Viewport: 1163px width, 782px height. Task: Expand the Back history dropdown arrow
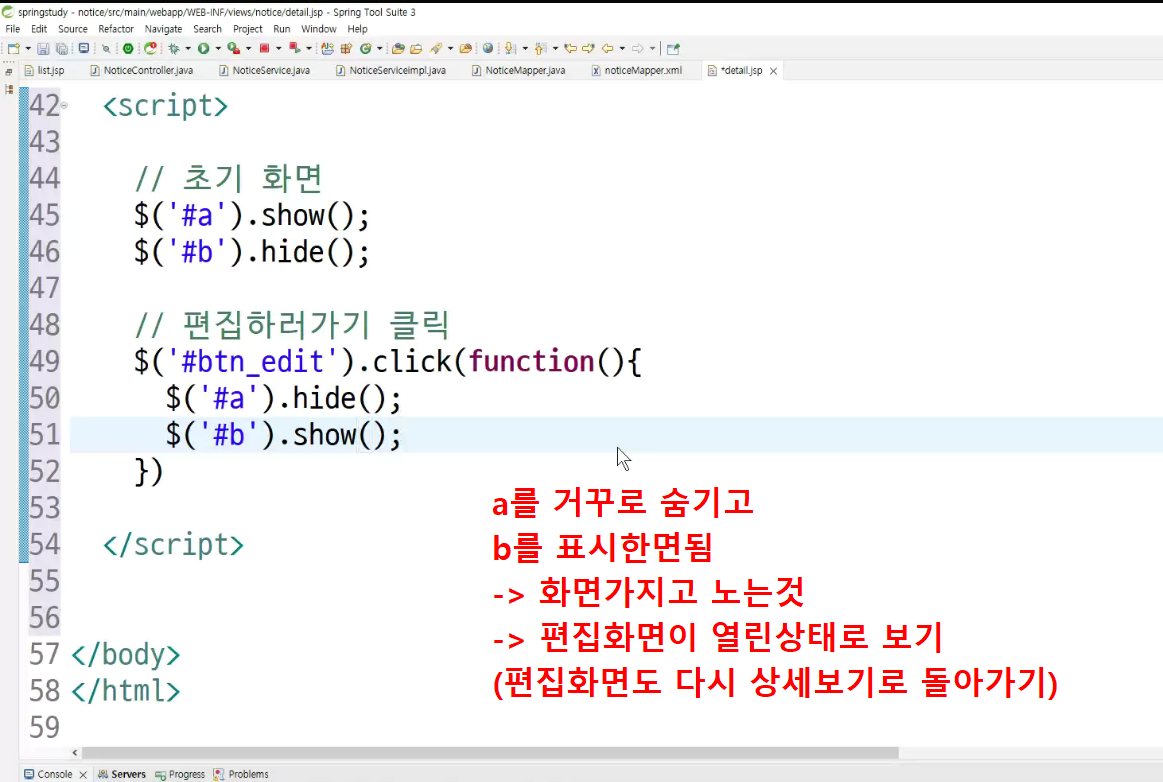[x=622, y=48]
